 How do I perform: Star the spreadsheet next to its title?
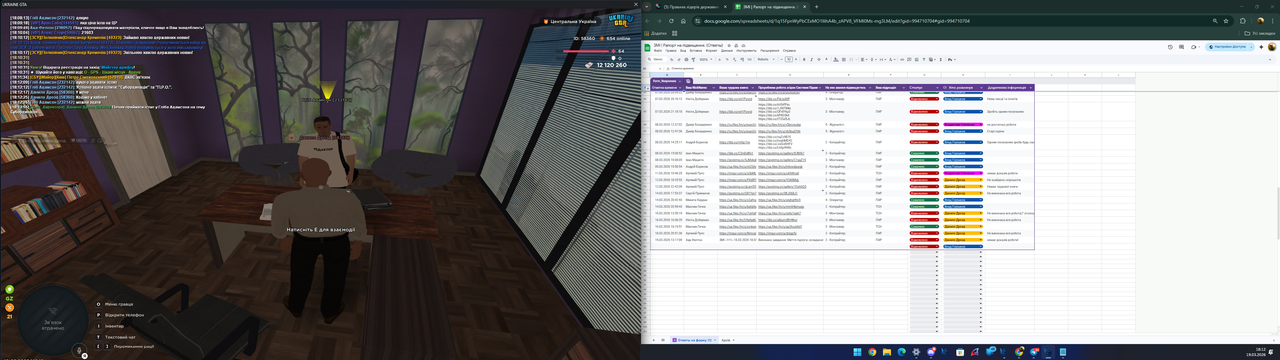[729, 45]
